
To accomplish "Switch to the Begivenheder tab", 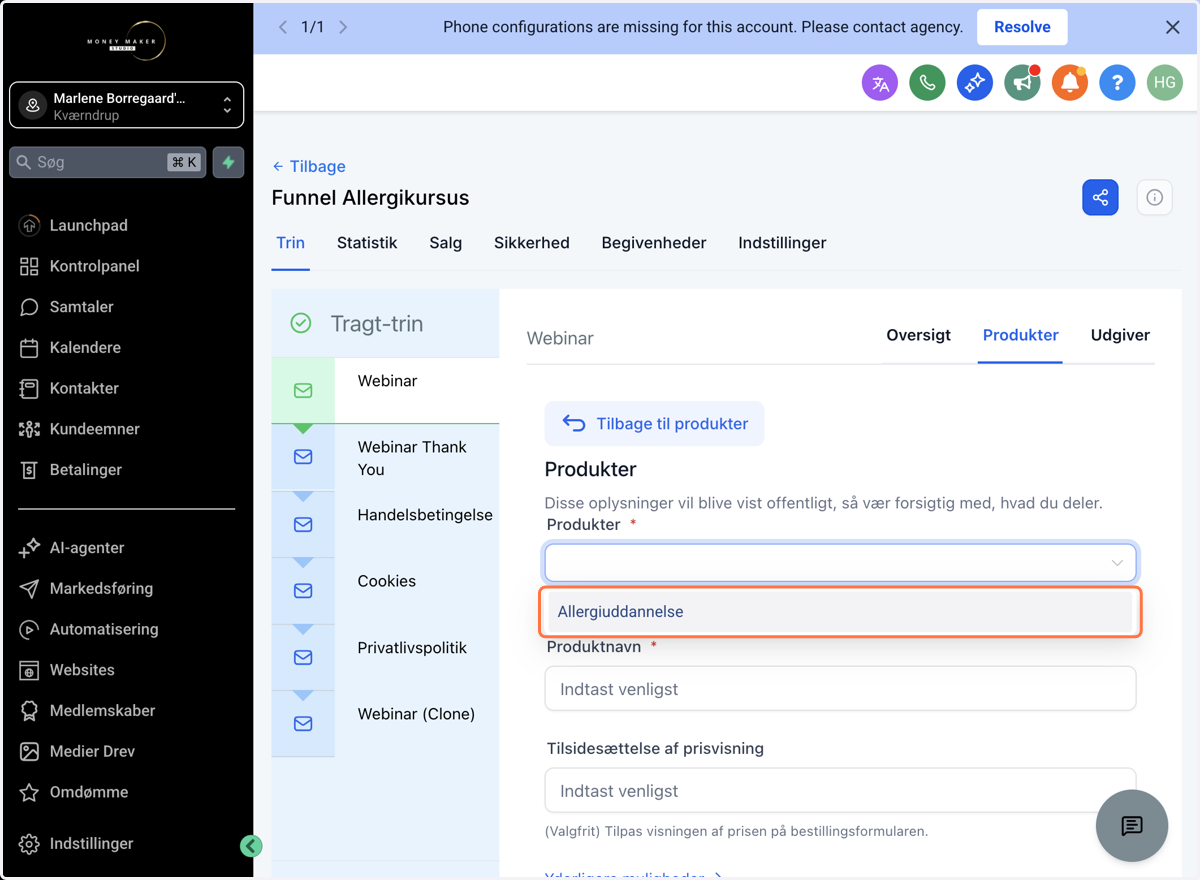I will (x=654, y=243).
